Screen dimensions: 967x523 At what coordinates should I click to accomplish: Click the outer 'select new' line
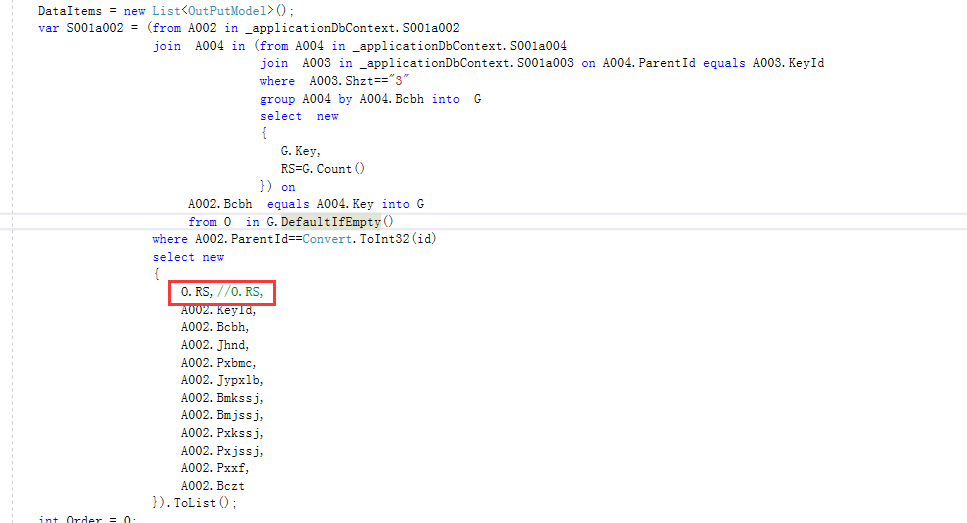tap(188, 257)
